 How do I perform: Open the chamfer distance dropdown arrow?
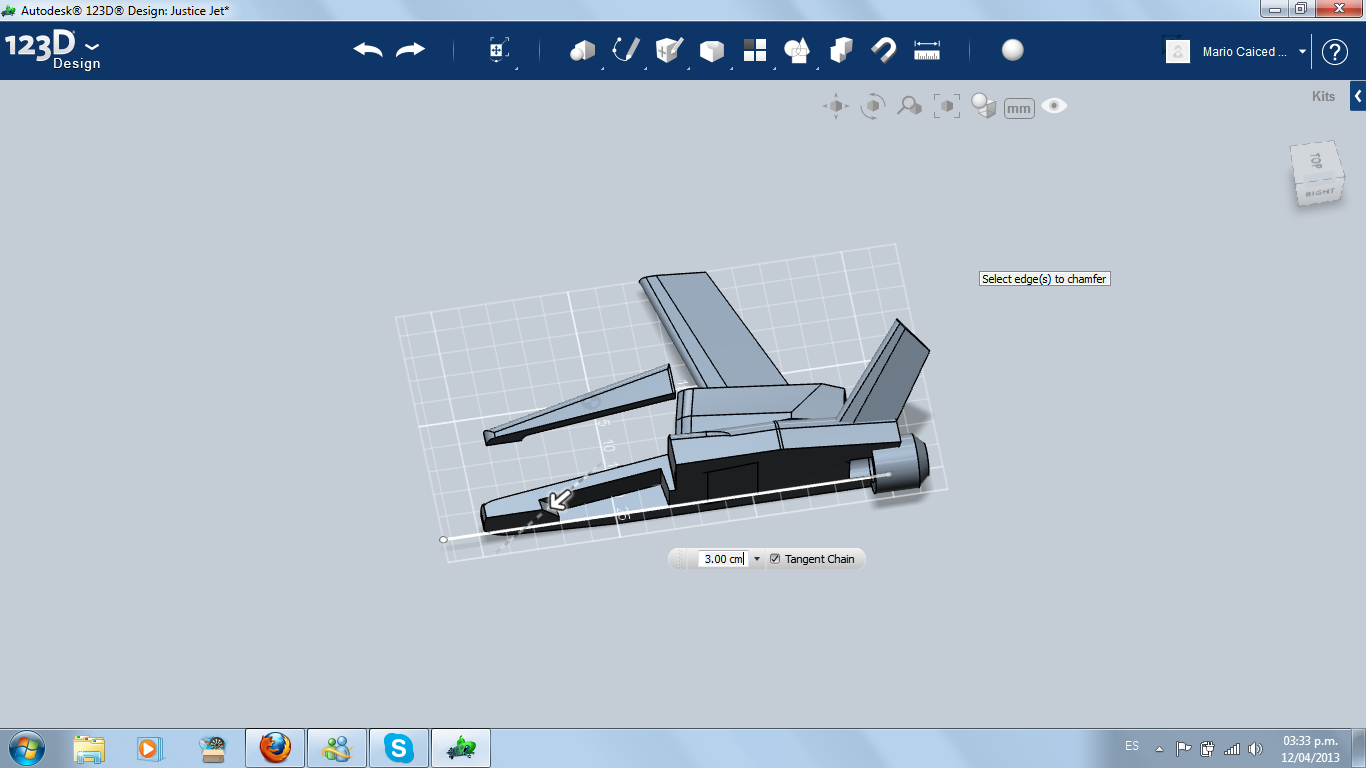757,559
